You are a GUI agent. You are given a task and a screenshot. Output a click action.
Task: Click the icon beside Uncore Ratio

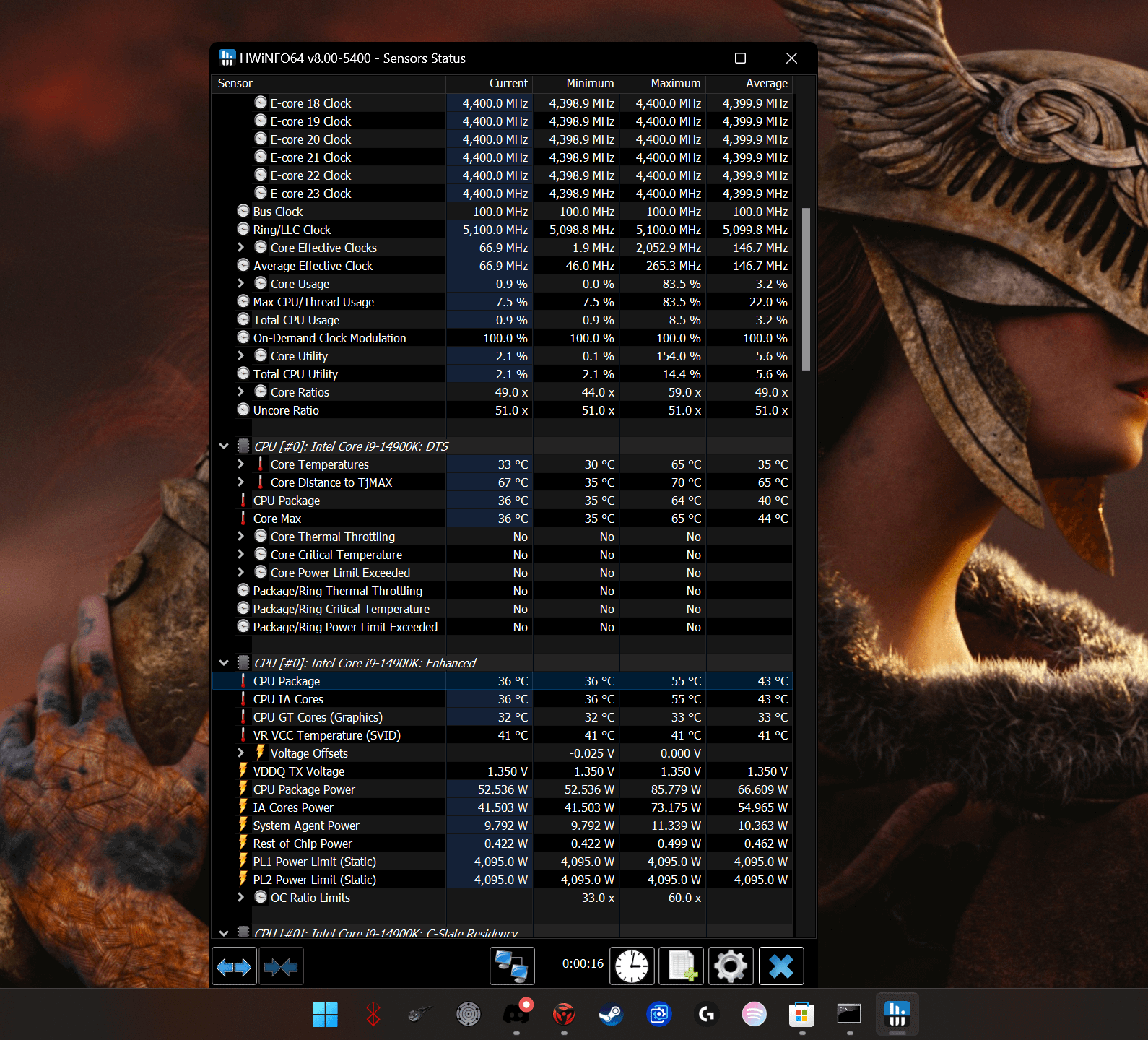(243, 409)
